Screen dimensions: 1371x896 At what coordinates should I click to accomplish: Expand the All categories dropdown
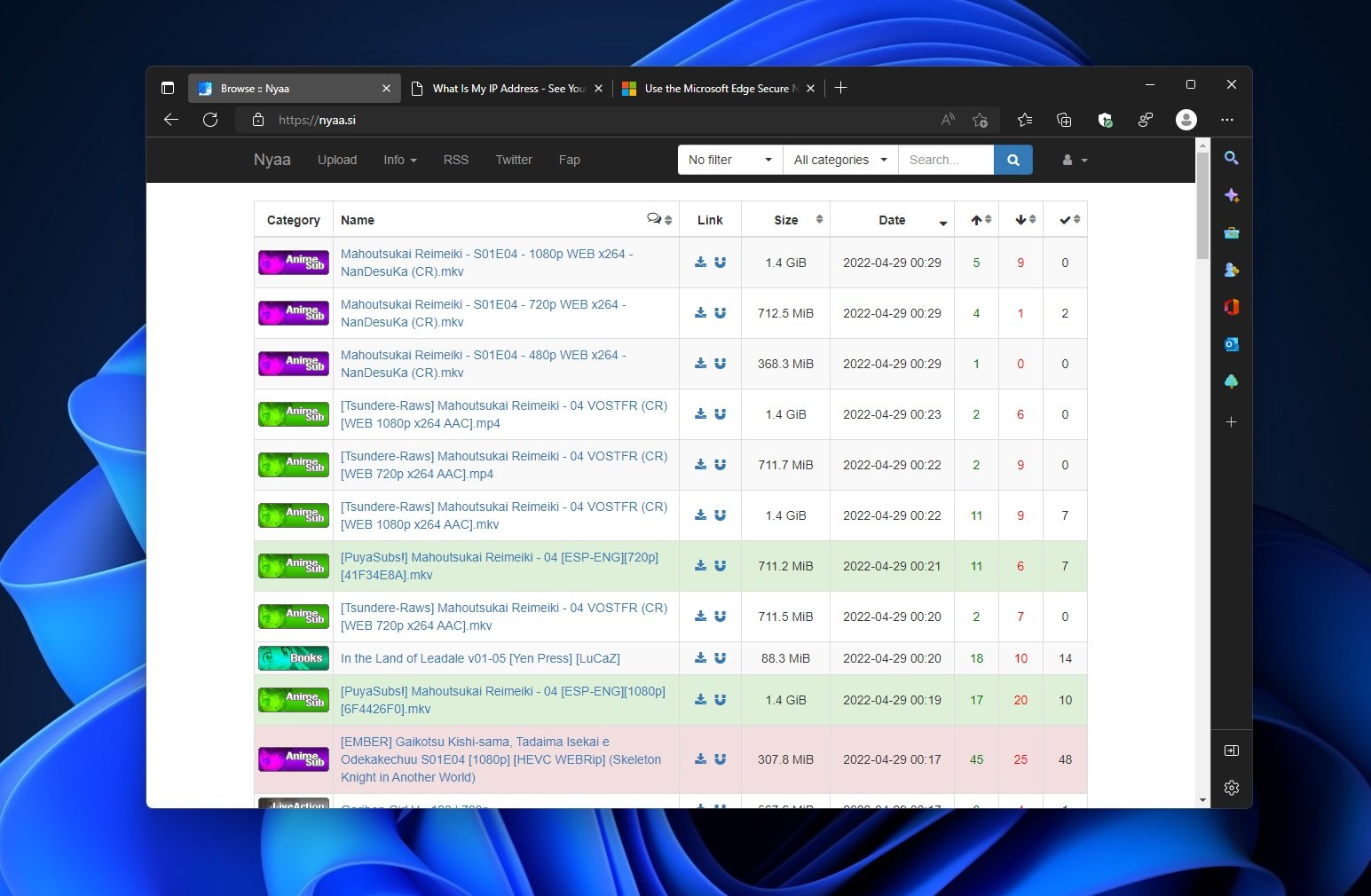click(x=839, y=160)
